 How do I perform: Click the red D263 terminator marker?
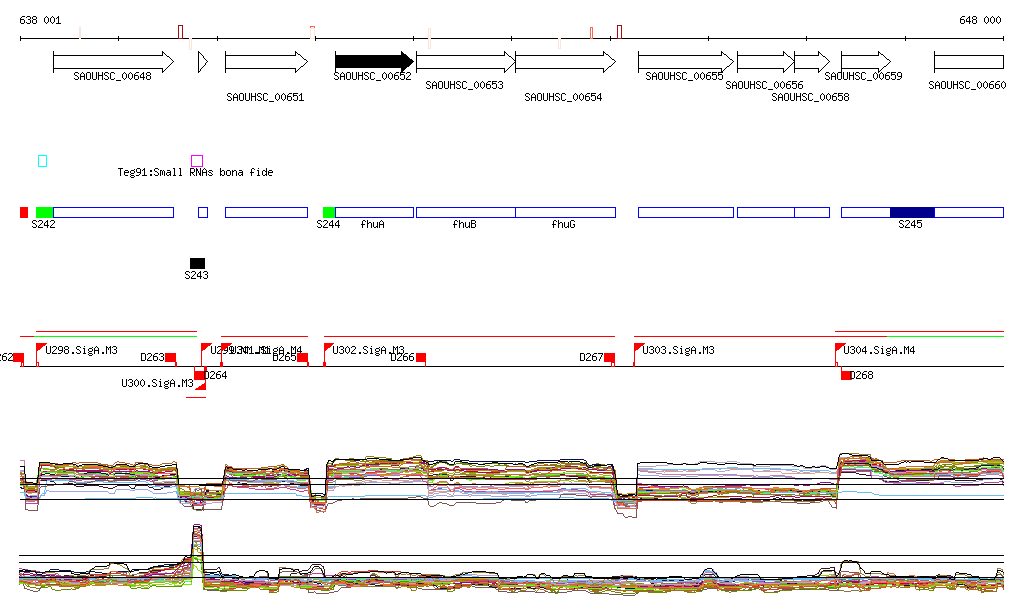tap(170, 357)
